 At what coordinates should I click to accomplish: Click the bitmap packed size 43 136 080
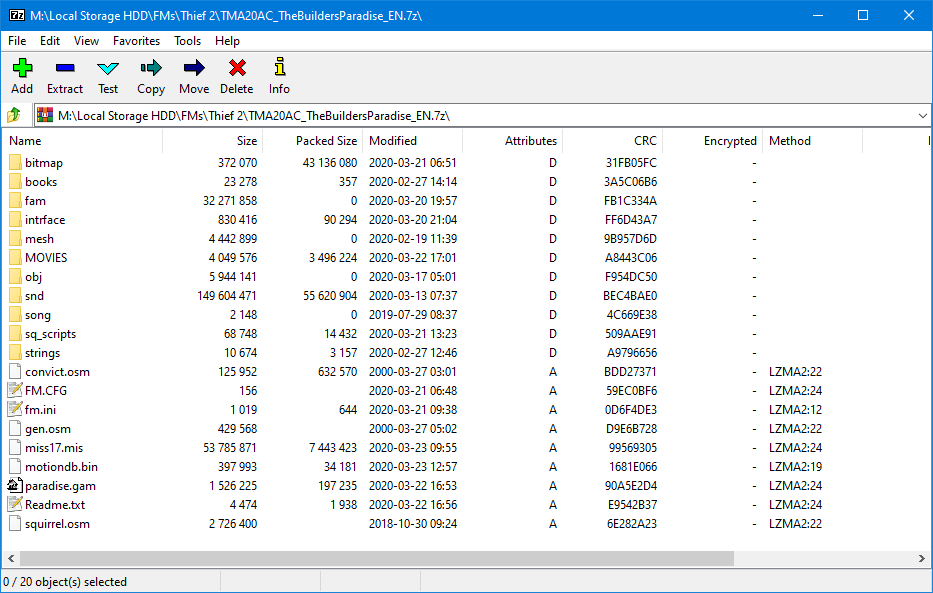330,162
